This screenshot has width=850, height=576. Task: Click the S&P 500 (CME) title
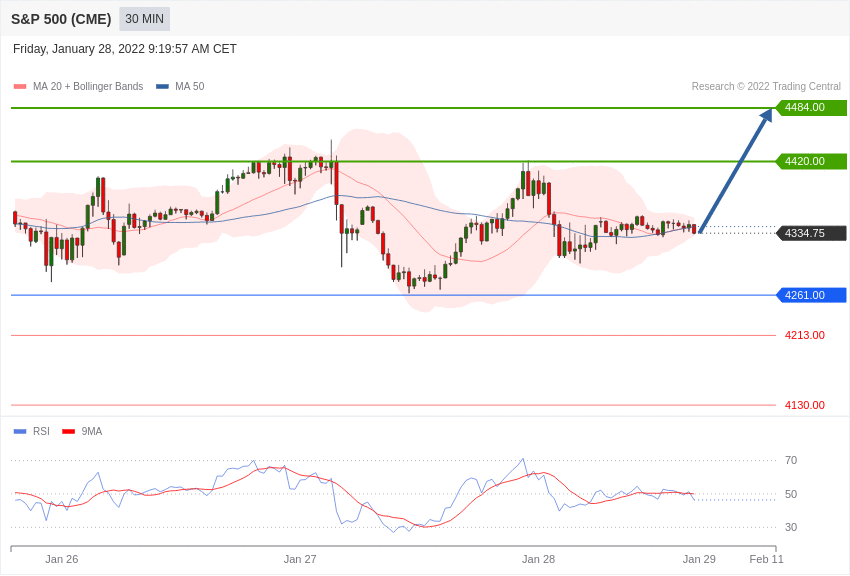(x=61, y=19)
